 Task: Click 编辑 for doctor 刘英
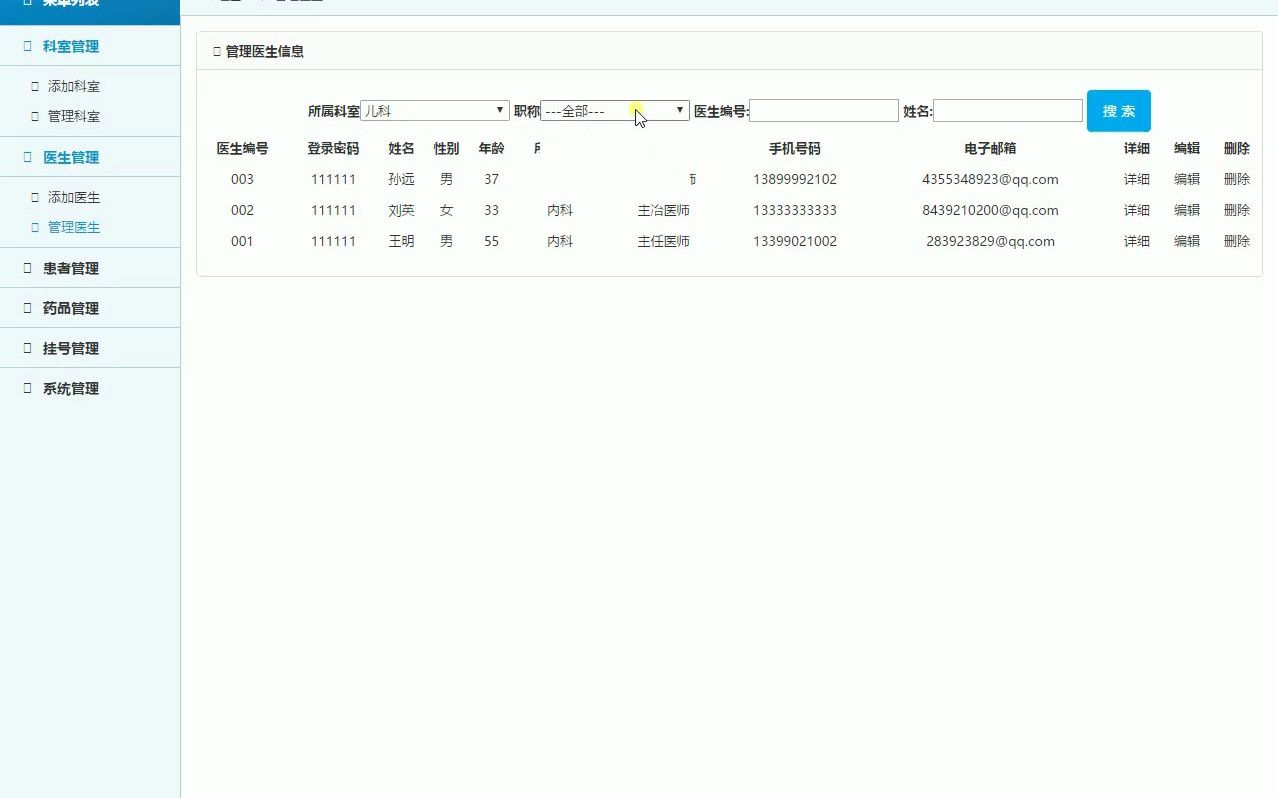(1186, 210)
